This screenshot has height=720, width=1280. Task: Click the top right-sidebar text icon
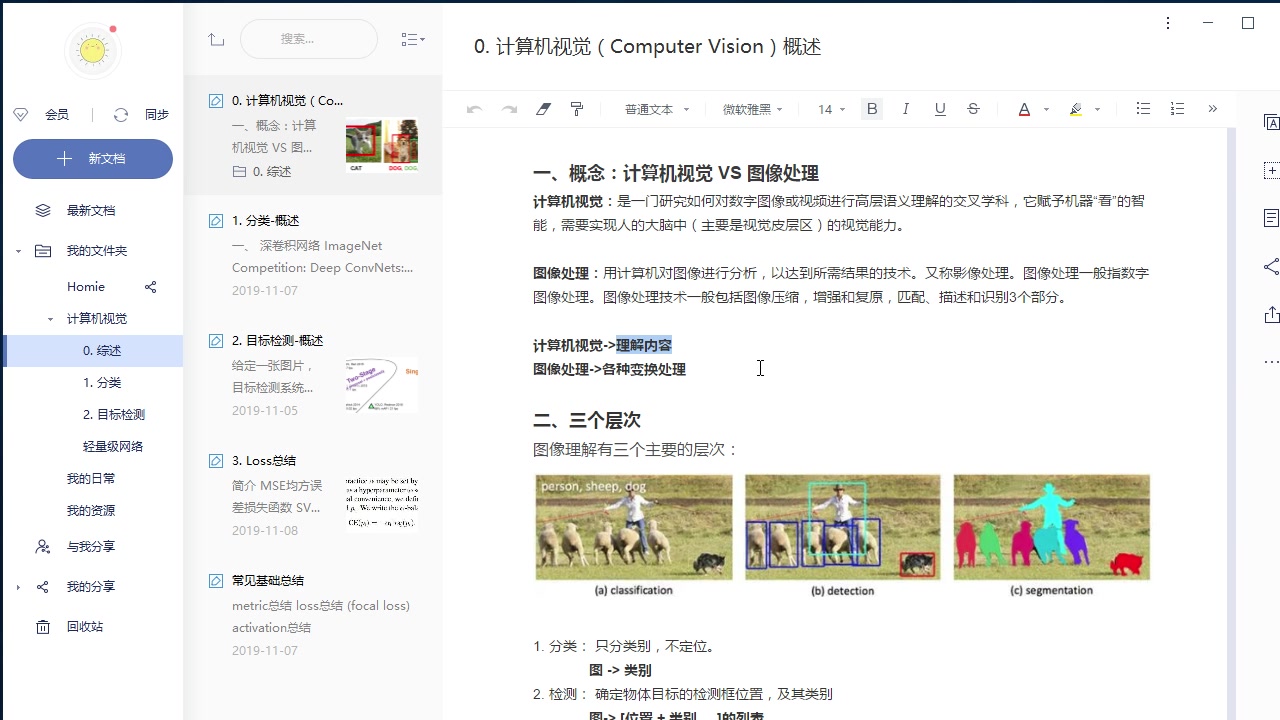[x=1271, y=122]
